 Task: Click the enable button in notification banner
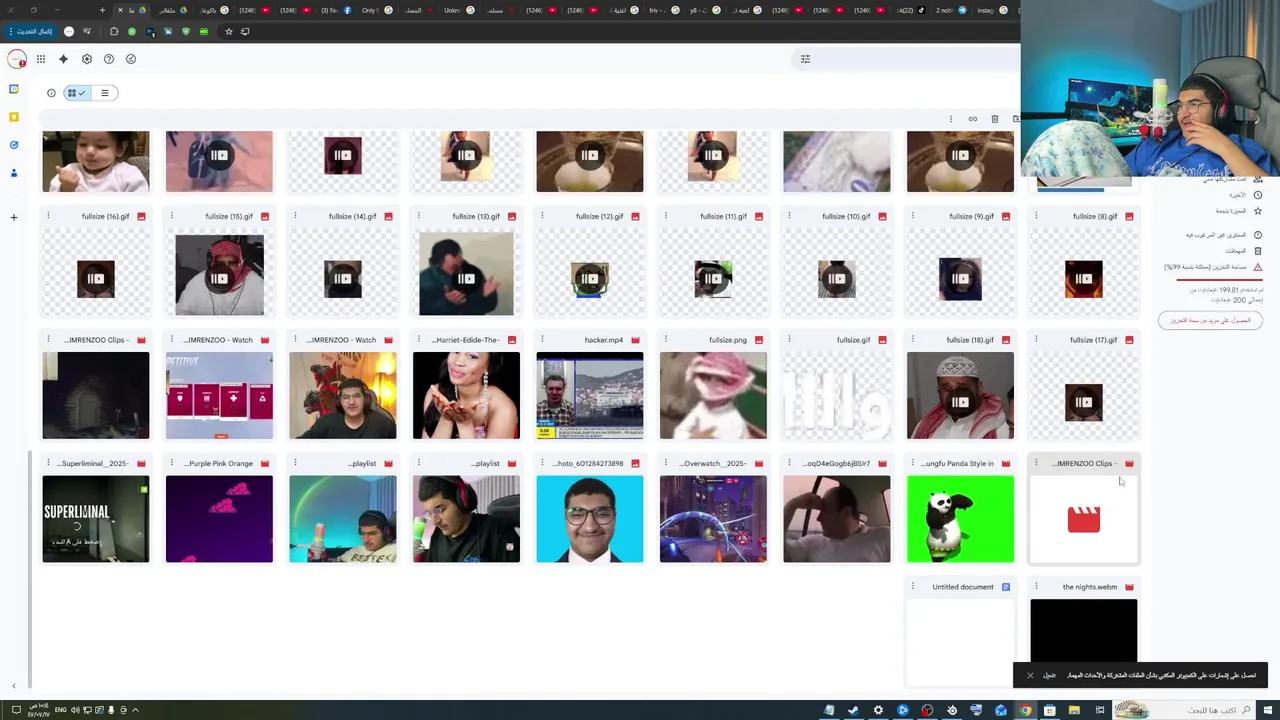[1049, 675]
